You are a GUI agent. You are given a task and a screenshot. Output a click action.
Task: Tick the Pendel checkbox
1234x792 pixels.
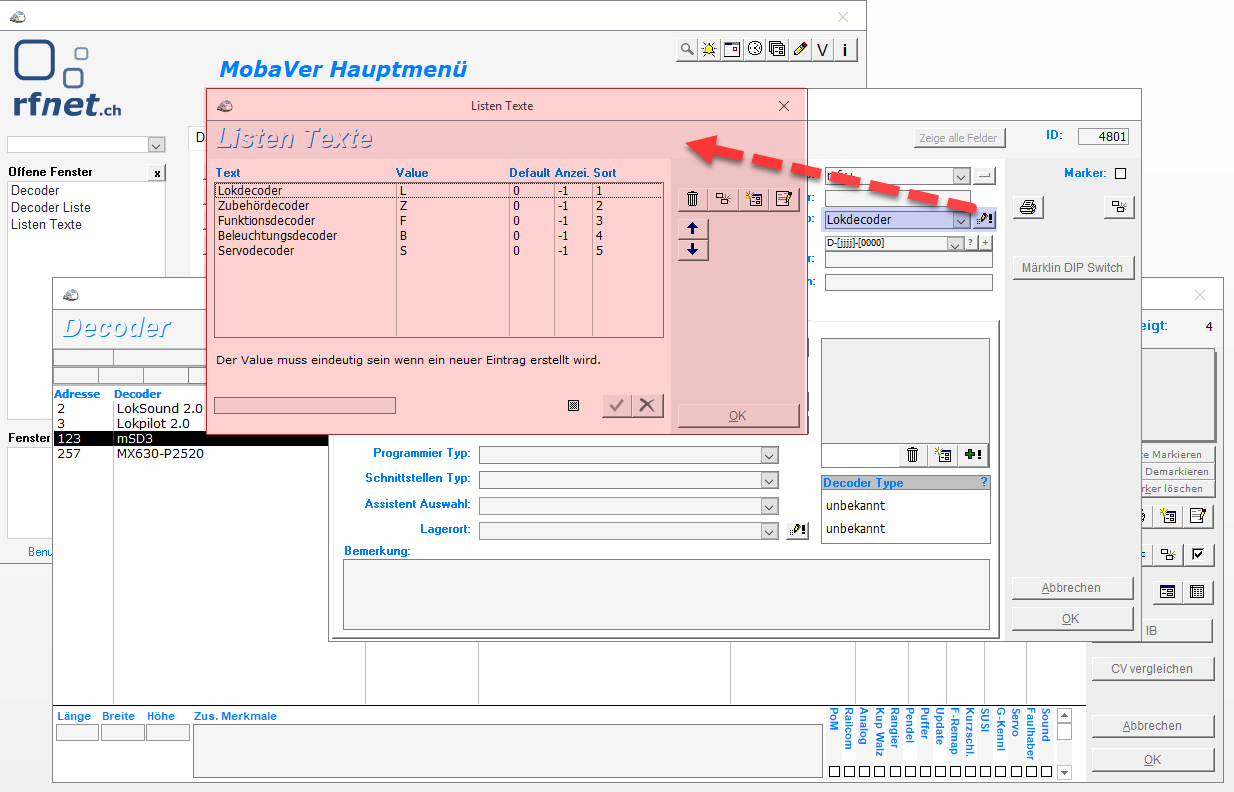(x=910, y=772)
